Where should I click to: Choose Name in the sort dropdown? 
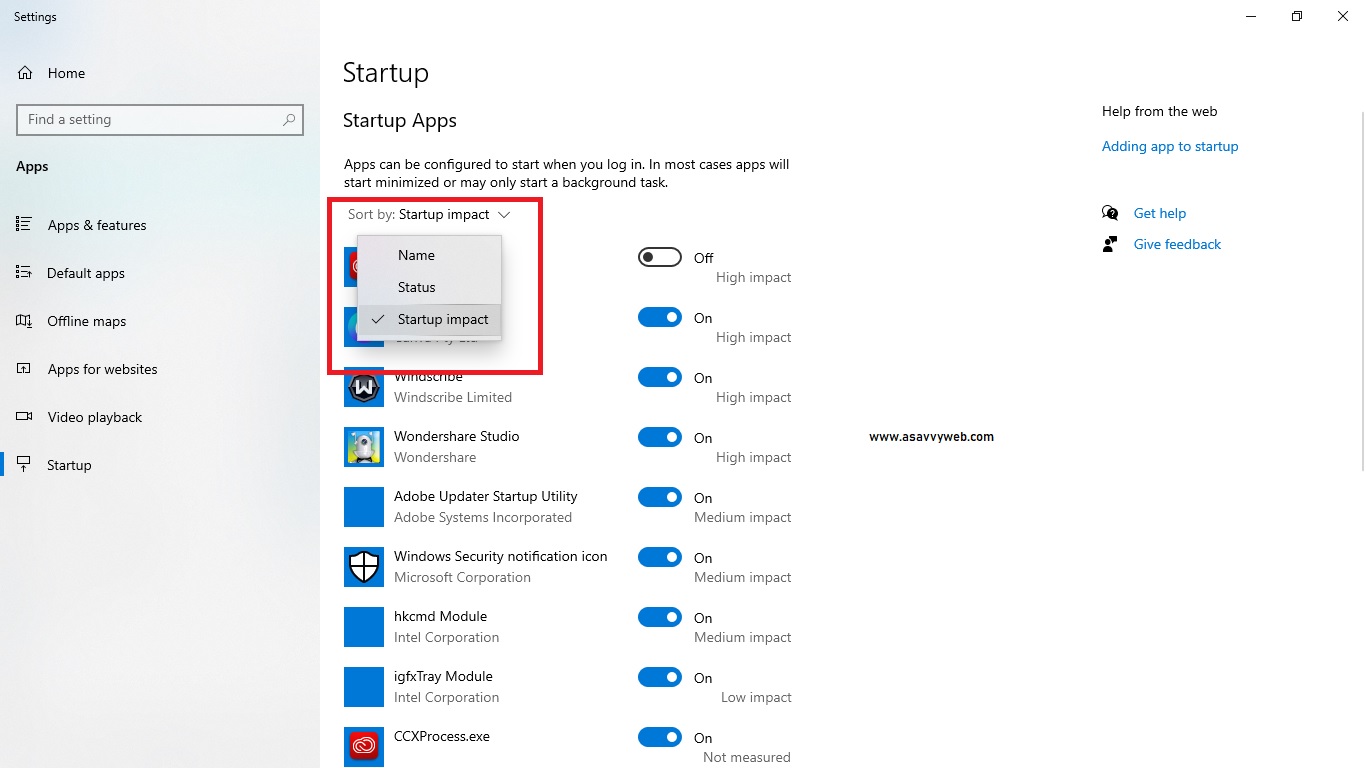click(x=416, y=255)
